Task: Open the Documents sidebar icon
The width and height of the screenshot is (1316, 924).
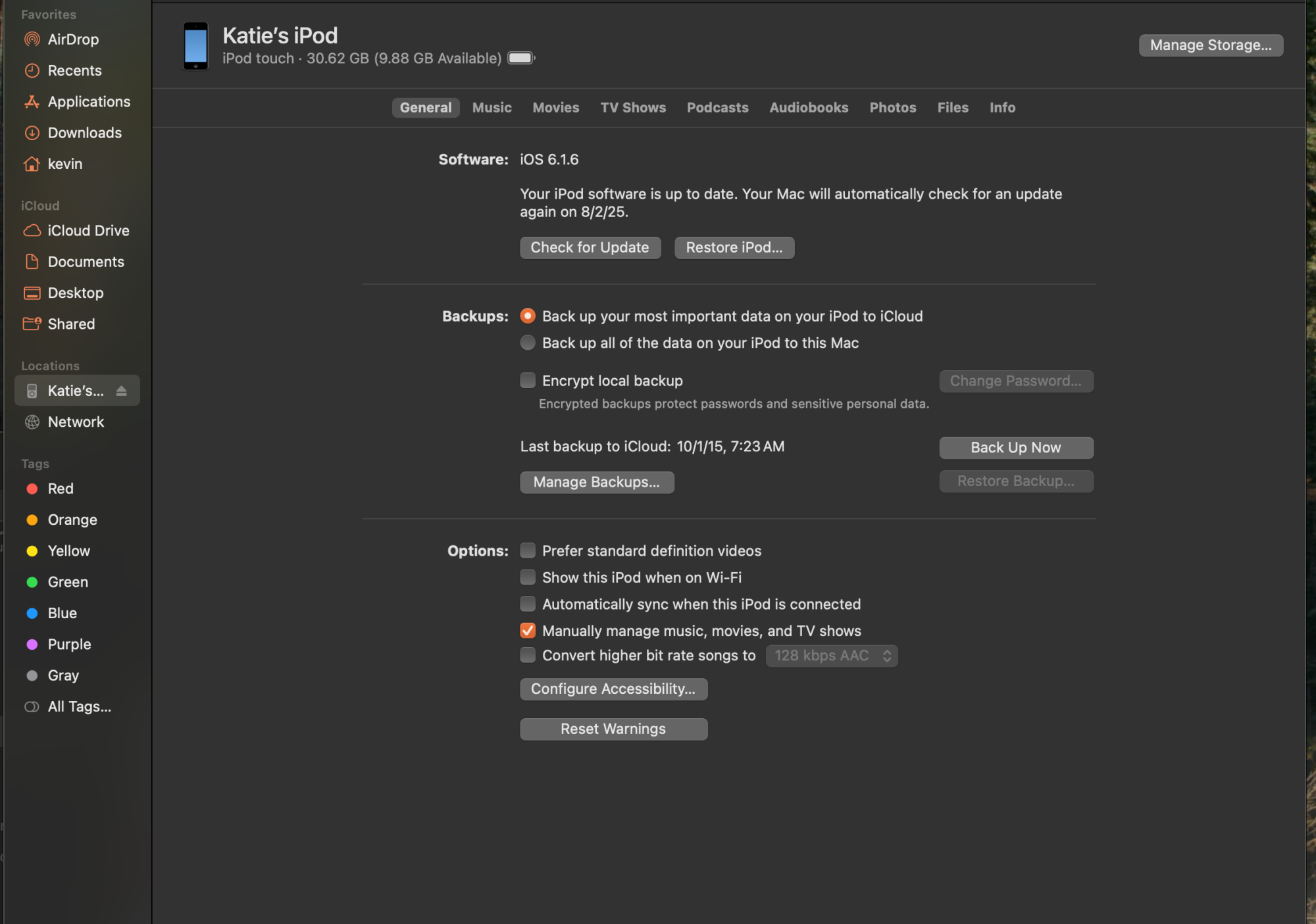Action: coord(32,262)
